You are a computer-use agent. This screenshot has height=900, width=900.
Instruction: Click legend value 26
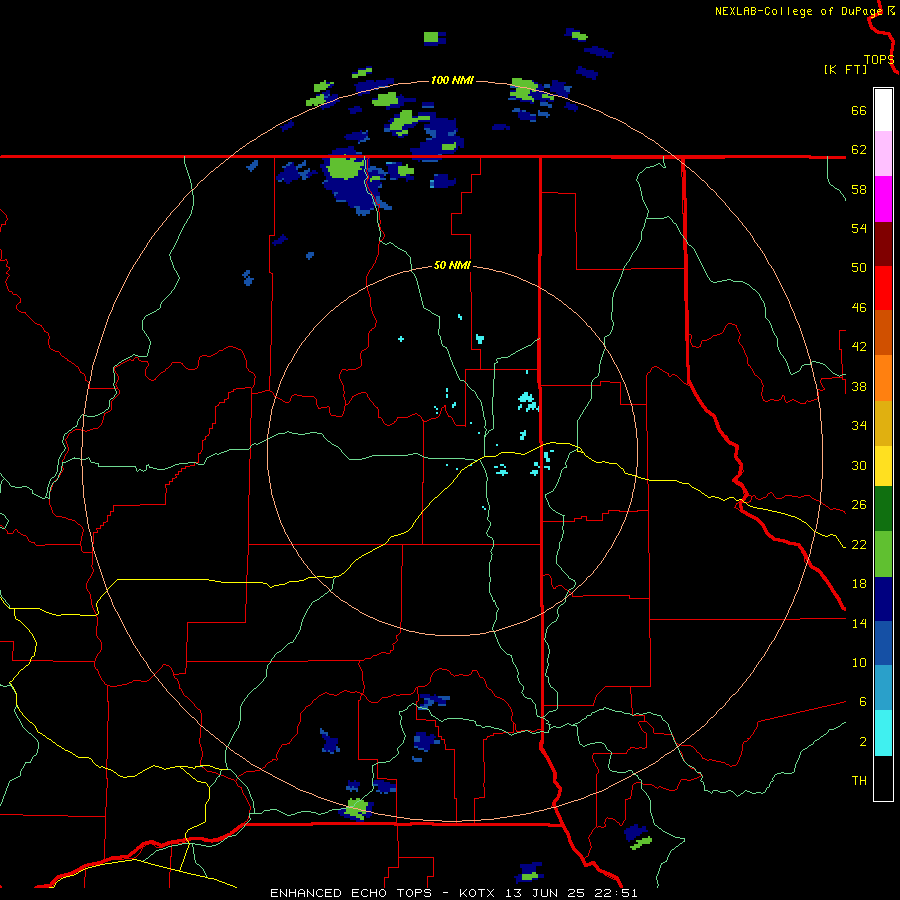coord(859,505)
